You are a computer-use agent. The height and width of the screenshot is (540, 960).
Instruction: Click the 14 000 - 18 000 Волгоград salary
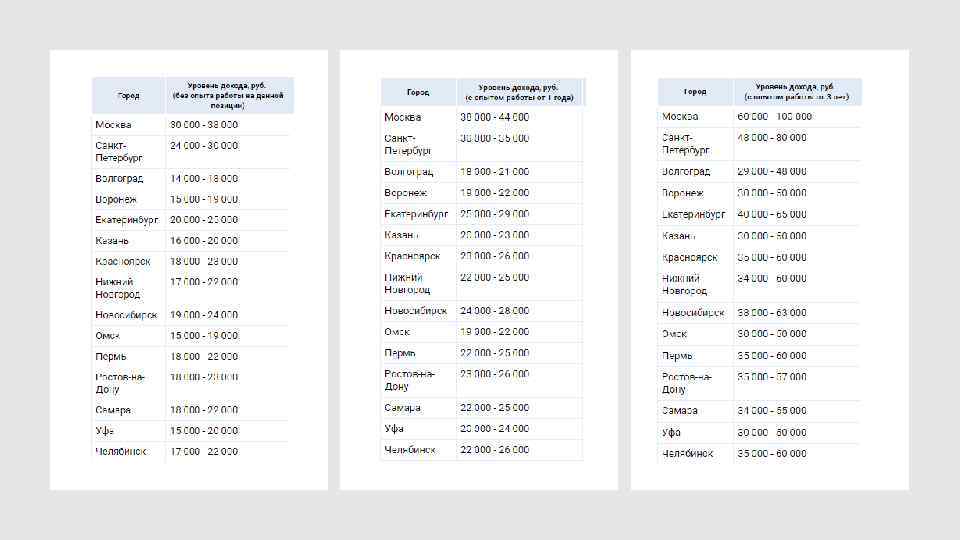pos(204,178)
